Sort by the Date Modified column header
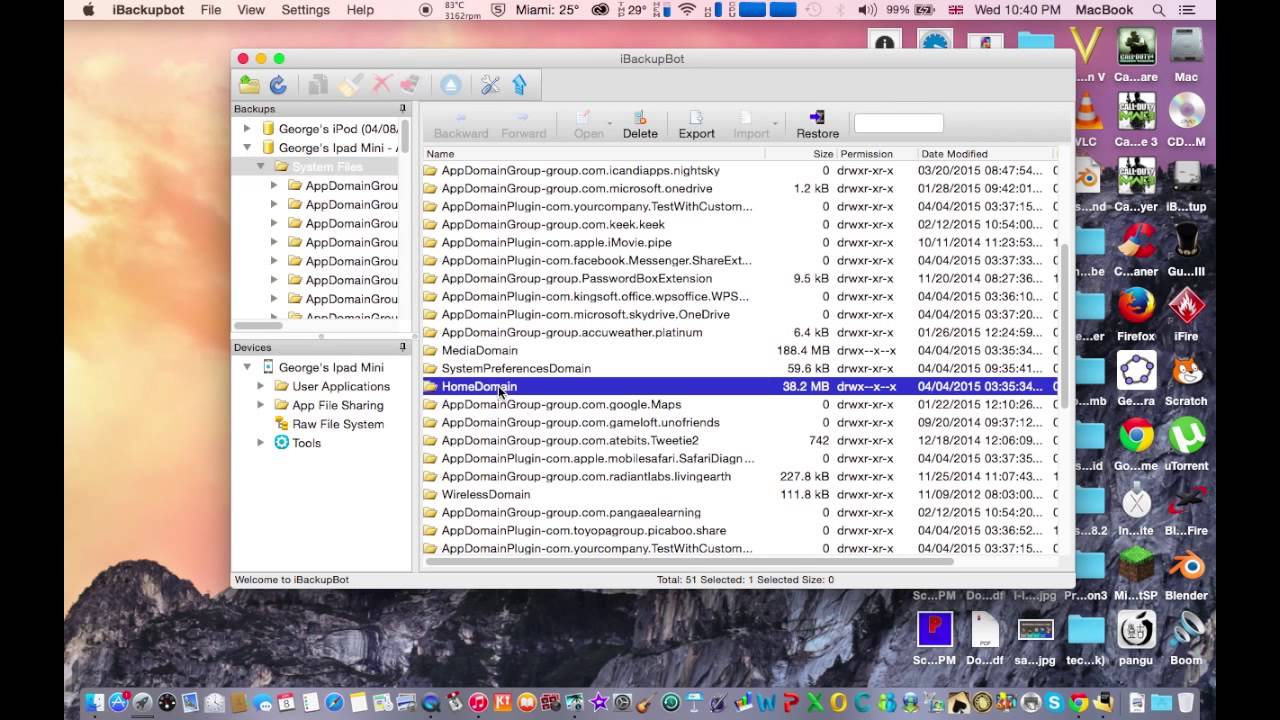This screenshot has height=720, width=1280. (985, 154)
